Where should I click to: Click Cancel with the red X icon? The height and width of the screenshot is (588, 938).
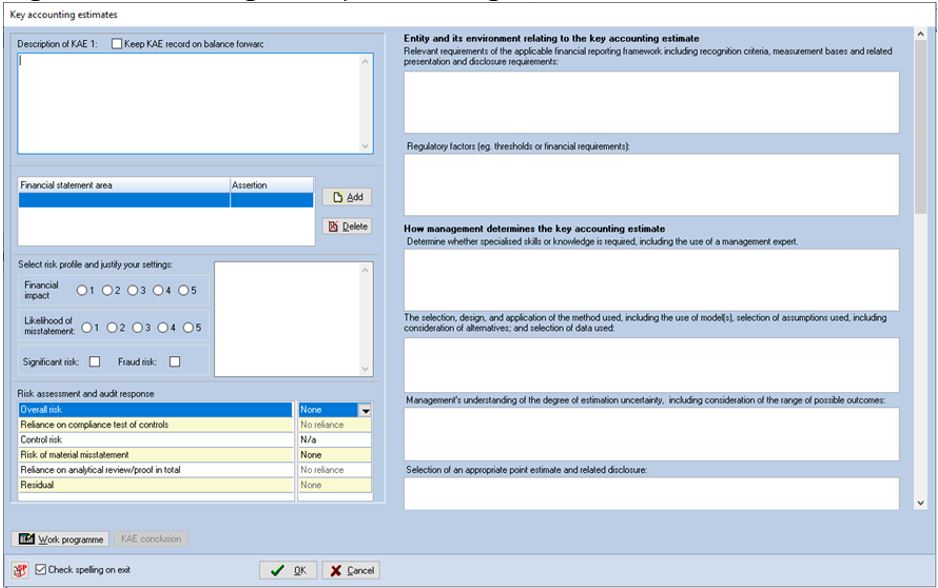[351, 570]
